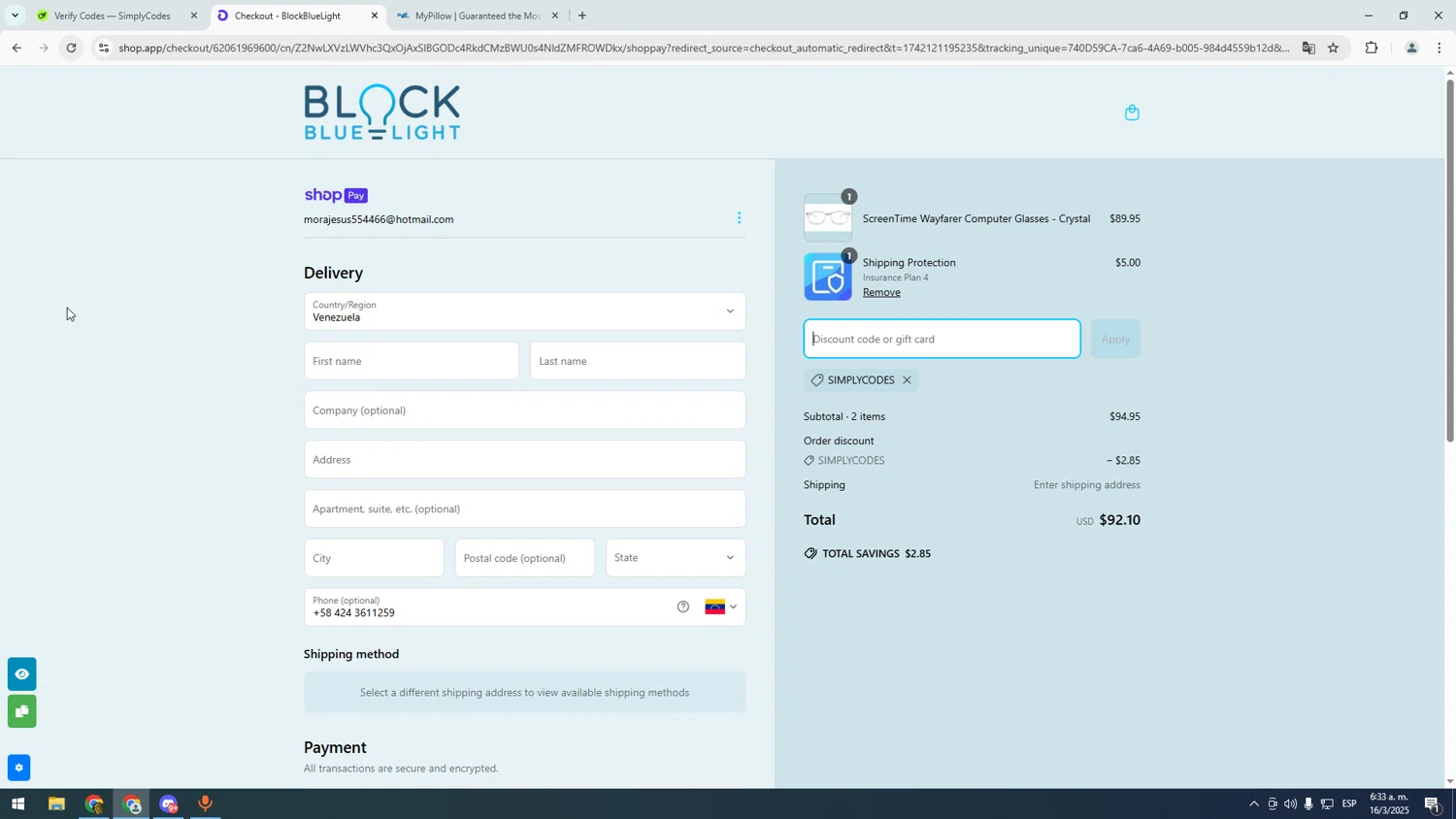Viewport: 1456px width, 819px height.
Task: Open the Chrome profile icon
Action: pyautogui.click(x=1411, y=48)
